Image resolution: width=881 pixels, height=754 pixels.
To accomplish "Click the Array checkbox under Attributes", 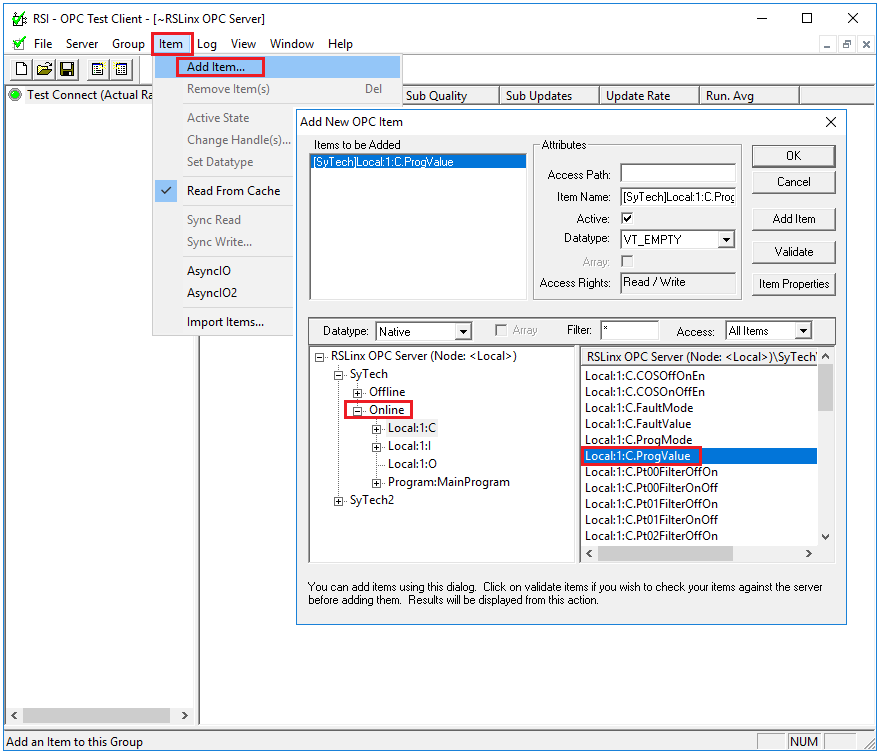I will pos(627,261).
